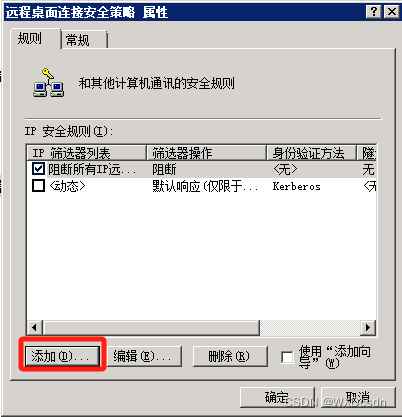
Task: Click the 取消 button
Action: pyautogui.click(x=358, y=397)
